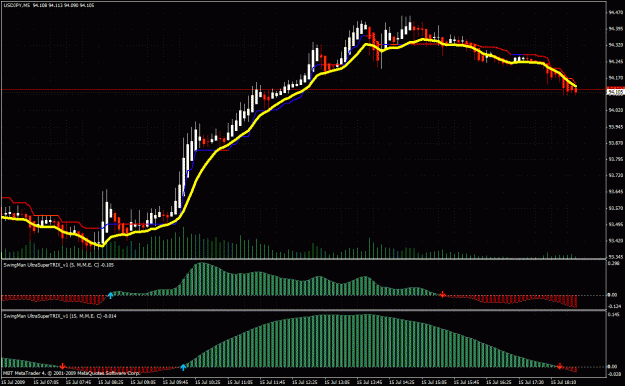Click the 94.020 price axis label
Viewport: 625px width, 386px height.
615,110
